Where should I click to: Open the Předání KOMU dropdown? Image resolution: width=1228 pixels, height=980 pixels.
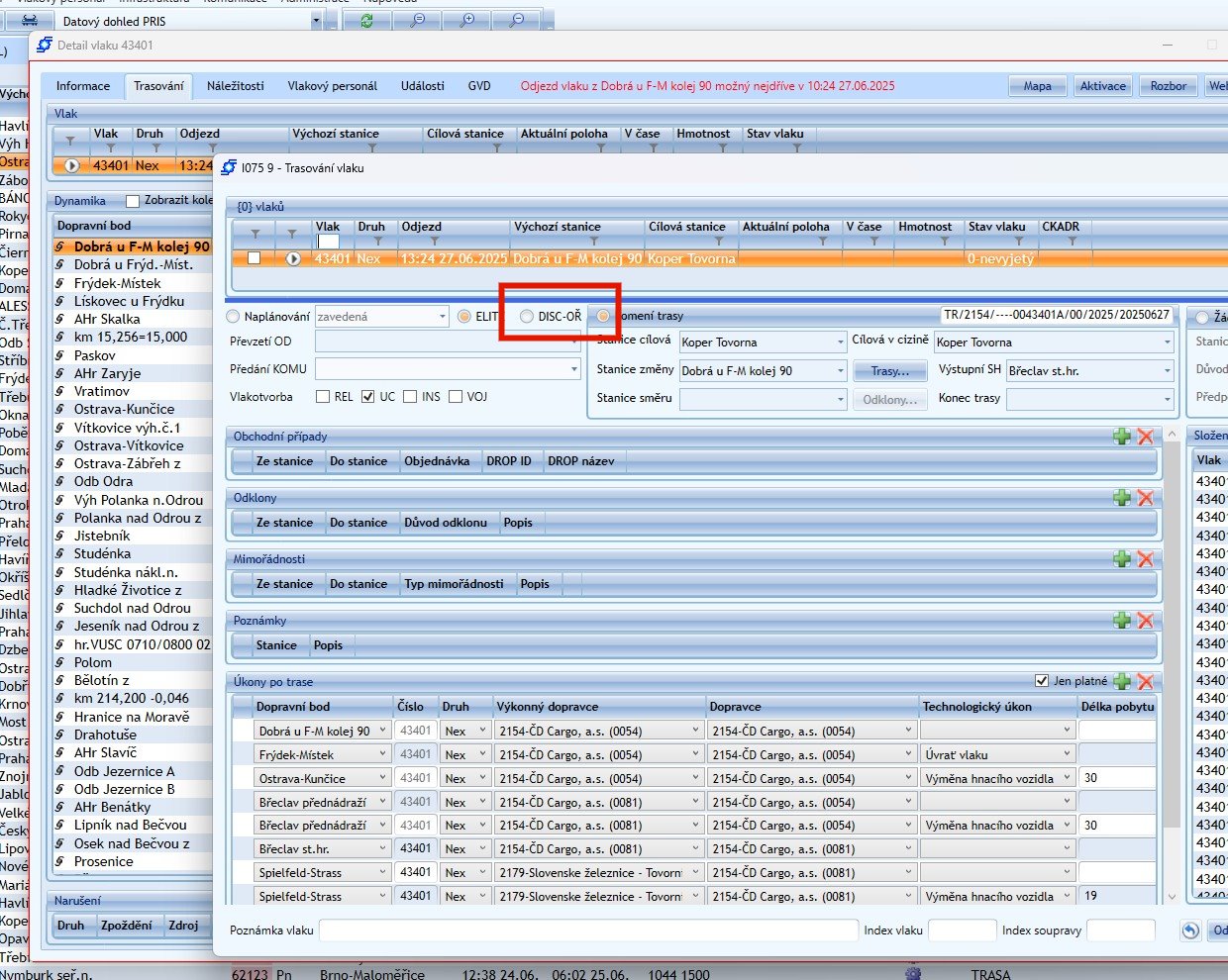pos(573,369)
